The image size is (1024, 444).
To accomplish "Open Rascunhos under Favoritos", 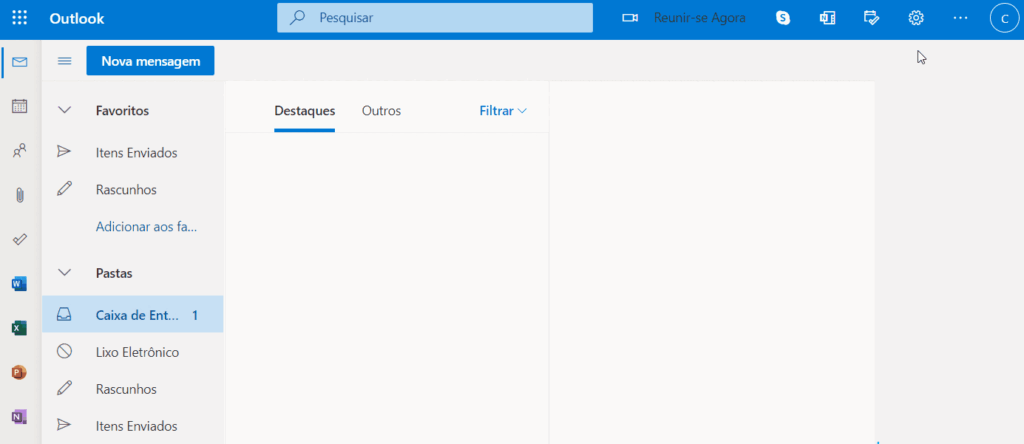I will tap(133, 190).
